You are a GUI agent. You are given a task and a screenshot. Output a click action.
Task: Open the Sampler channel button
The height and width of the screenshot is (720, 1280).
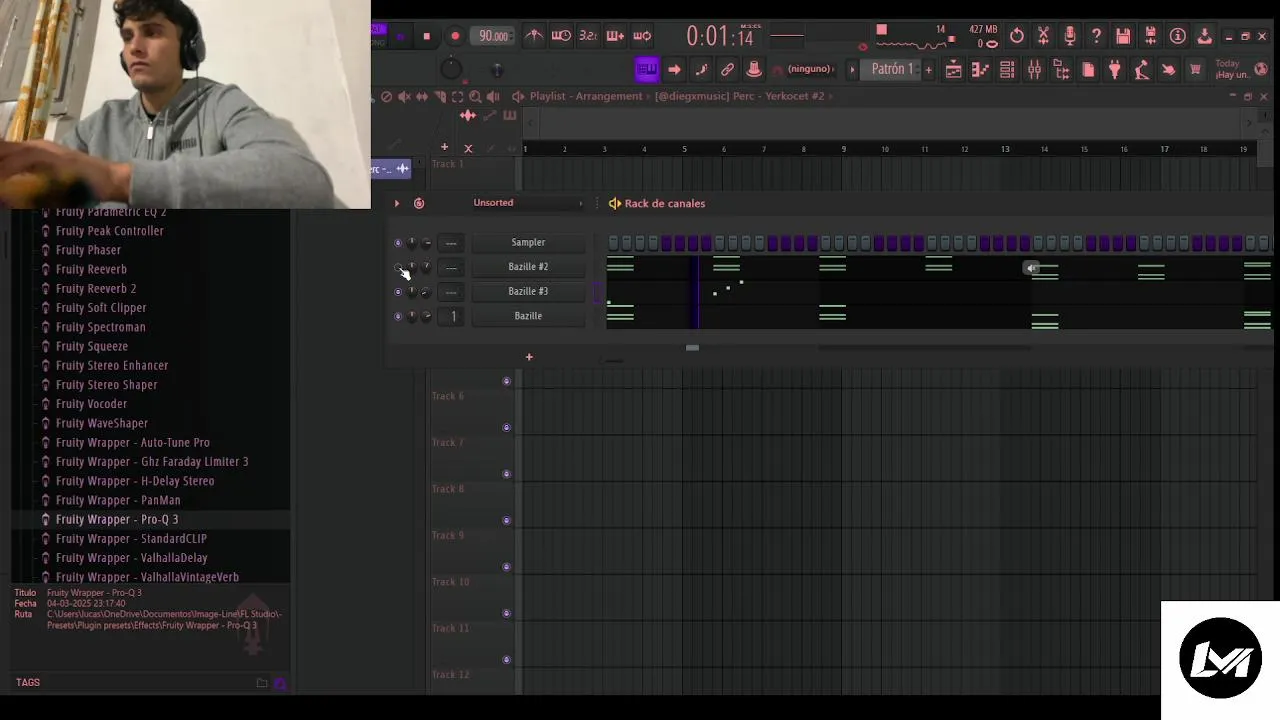[x=528, y=242]
